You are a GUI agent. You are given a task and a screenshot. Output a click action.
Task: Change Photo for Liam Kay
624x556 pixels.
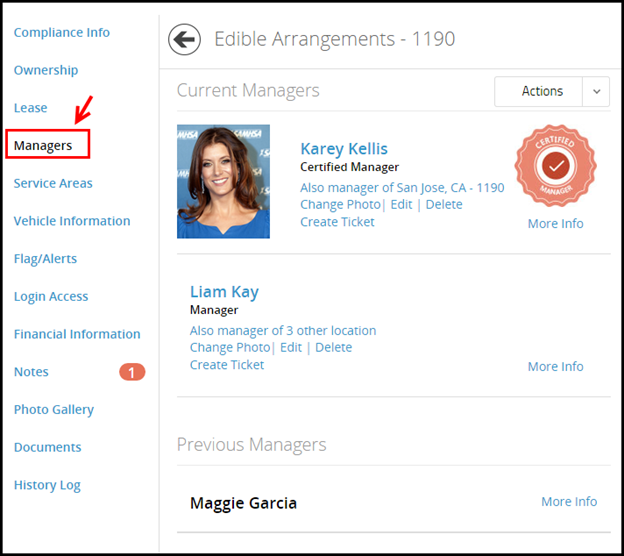pyautogui.click(x=230, y=347)
